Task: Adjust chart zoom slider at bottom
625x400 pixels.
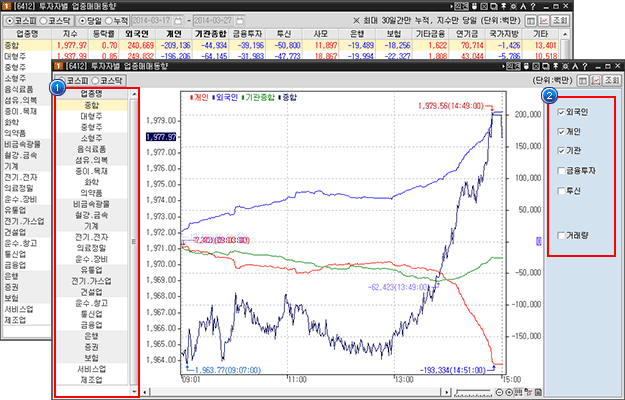Action: pos(473,392)
